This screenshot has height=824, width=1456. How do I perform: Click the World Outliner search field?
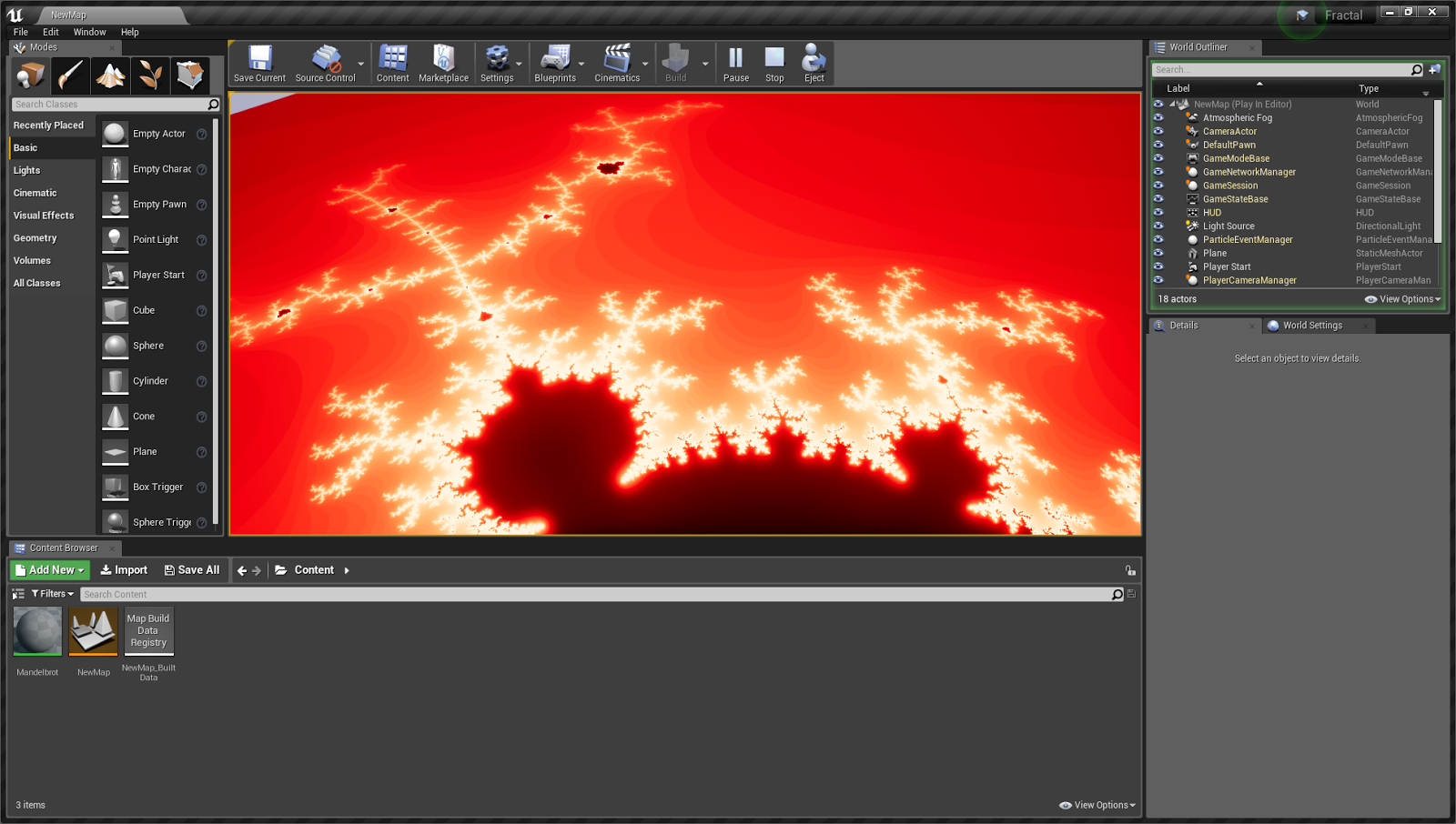(1281, 70)
